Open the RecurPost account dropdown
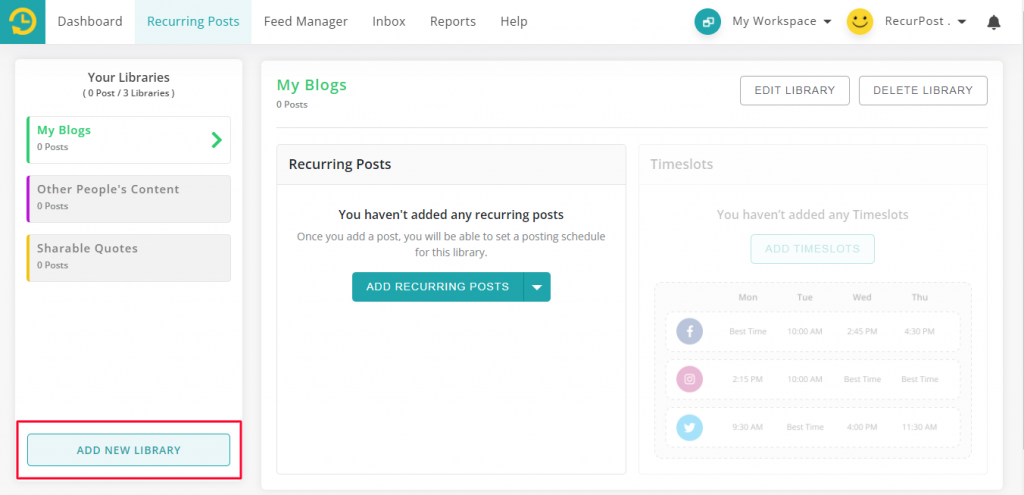The height and width of the screenshot is (495, 1024). 925,22
